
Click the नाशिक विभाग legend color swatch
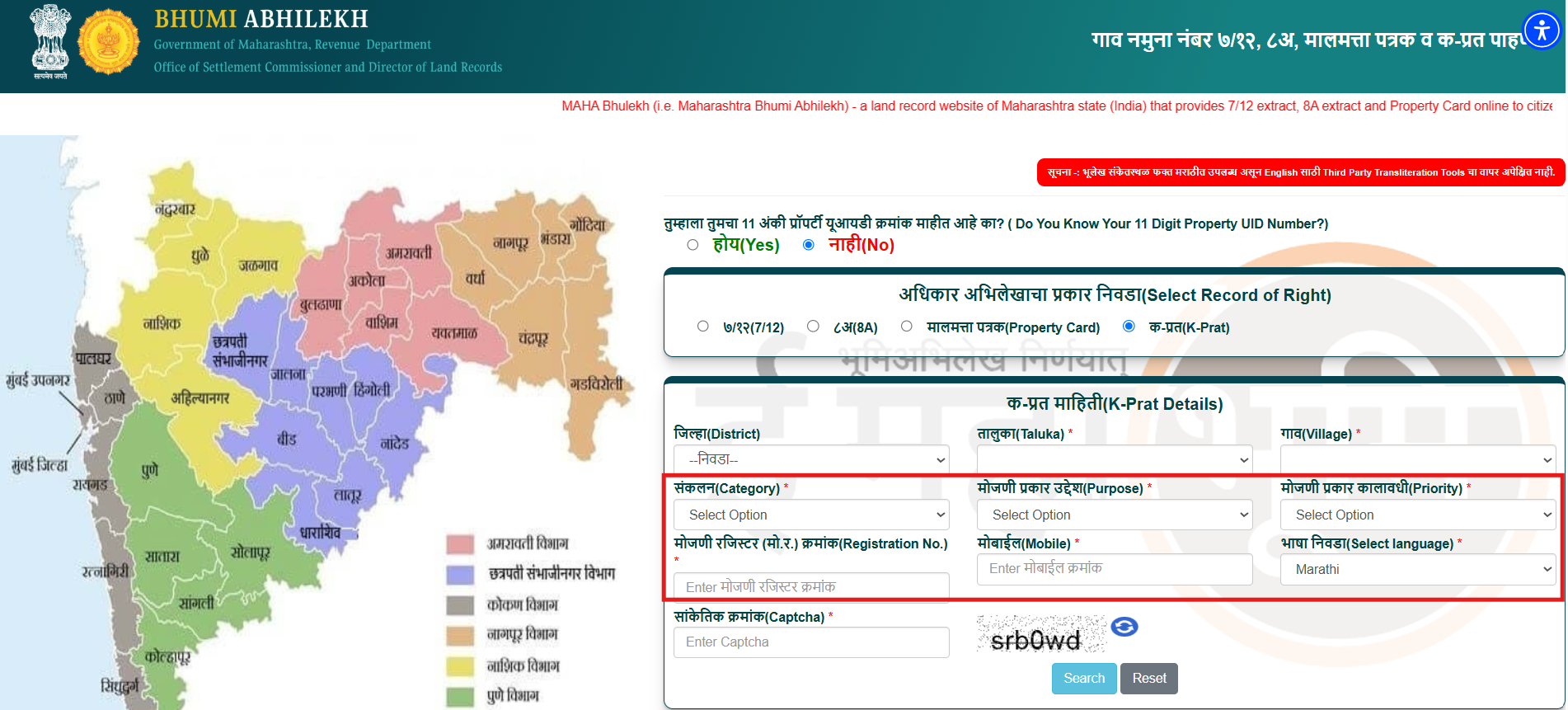pos(460,666)
